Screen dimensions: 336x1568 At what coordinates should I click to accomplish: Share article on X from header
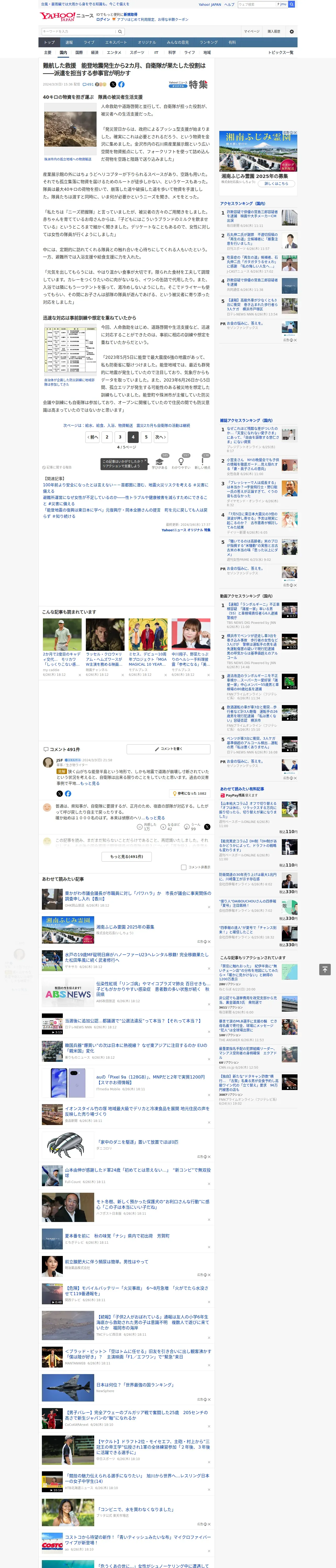(x=112, y=85)
